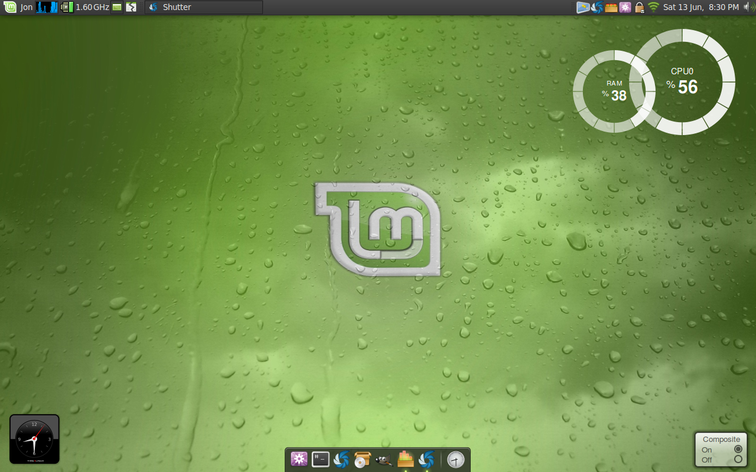Click the analog clock desktop widget
This screenshot has height=472, width=756.
coord(34,439)
